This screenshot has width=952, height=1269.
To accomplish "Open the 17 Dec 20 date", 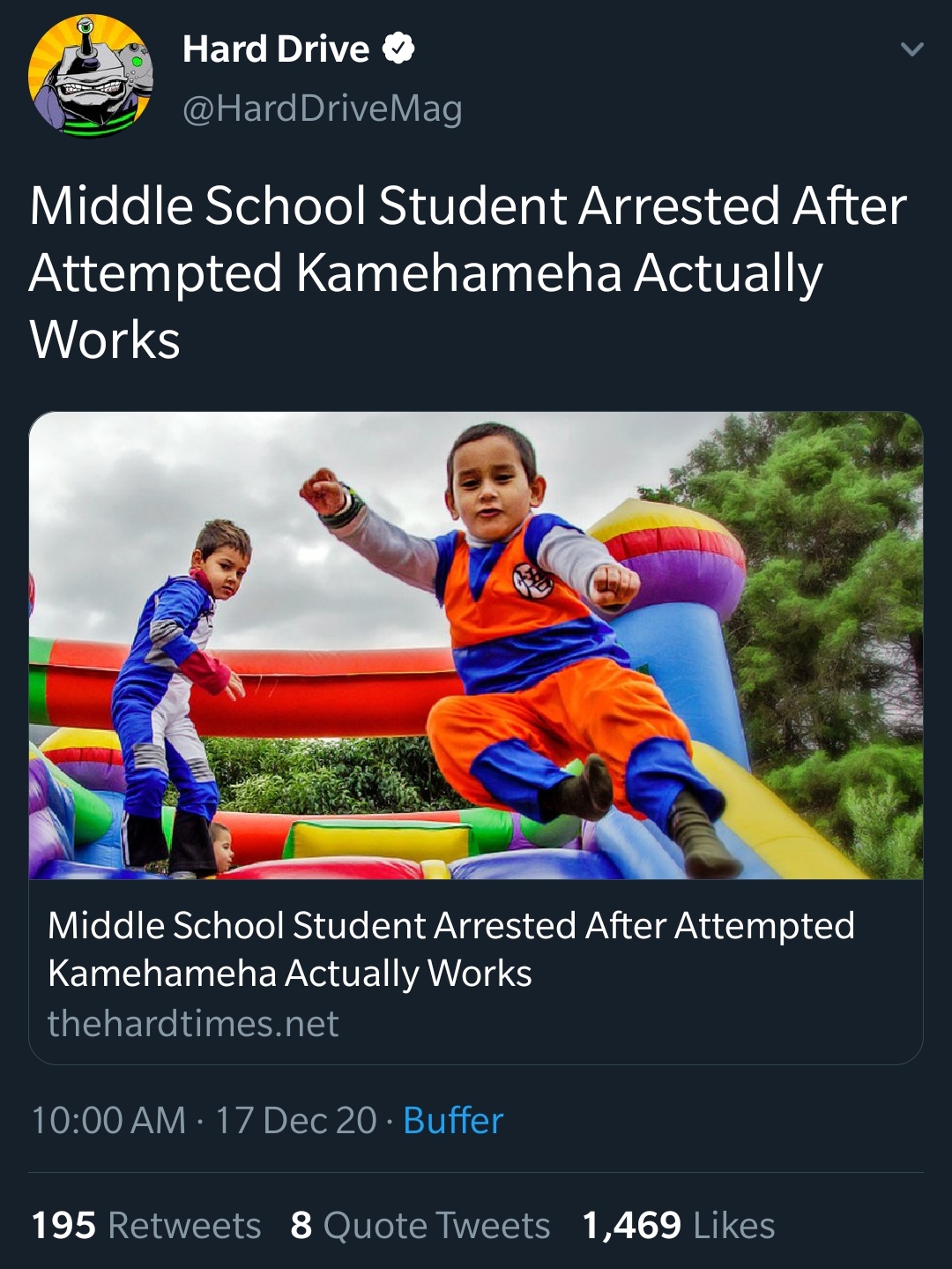I will 296,1121.
